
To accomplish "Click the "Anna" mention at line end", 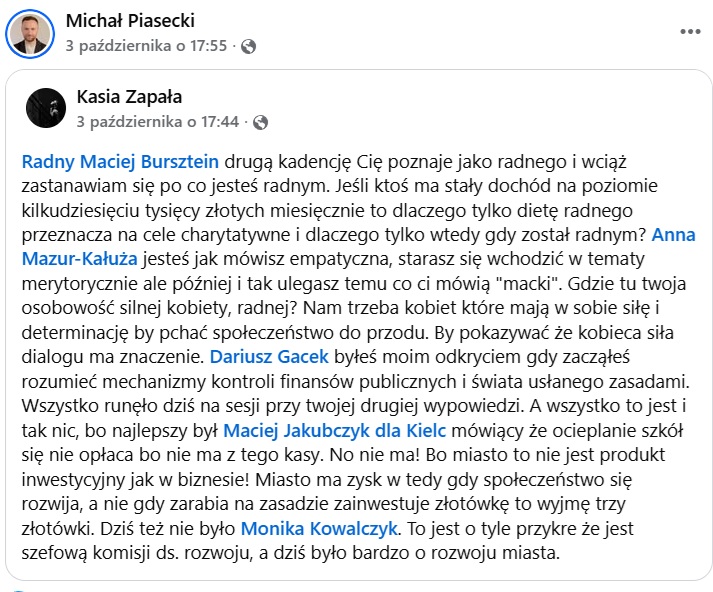I will 673,235.
